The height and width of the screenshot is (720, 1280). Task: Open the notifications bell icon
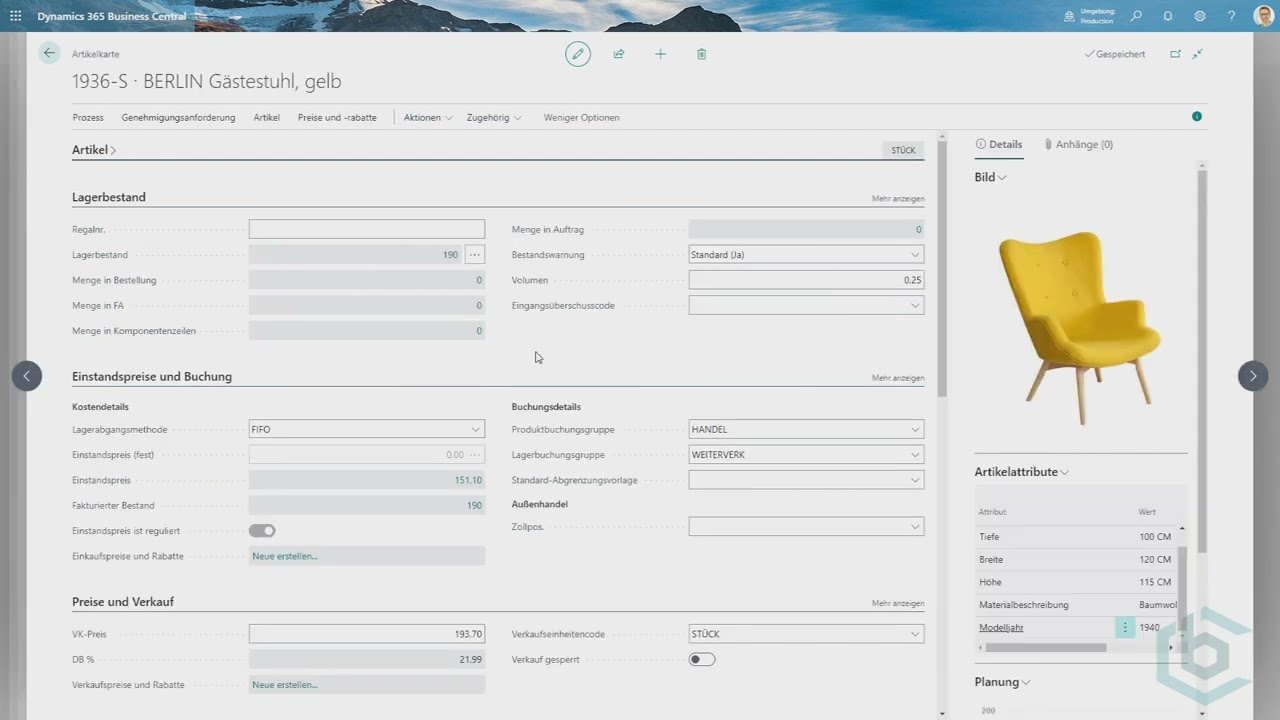[x=1168, y=16]
